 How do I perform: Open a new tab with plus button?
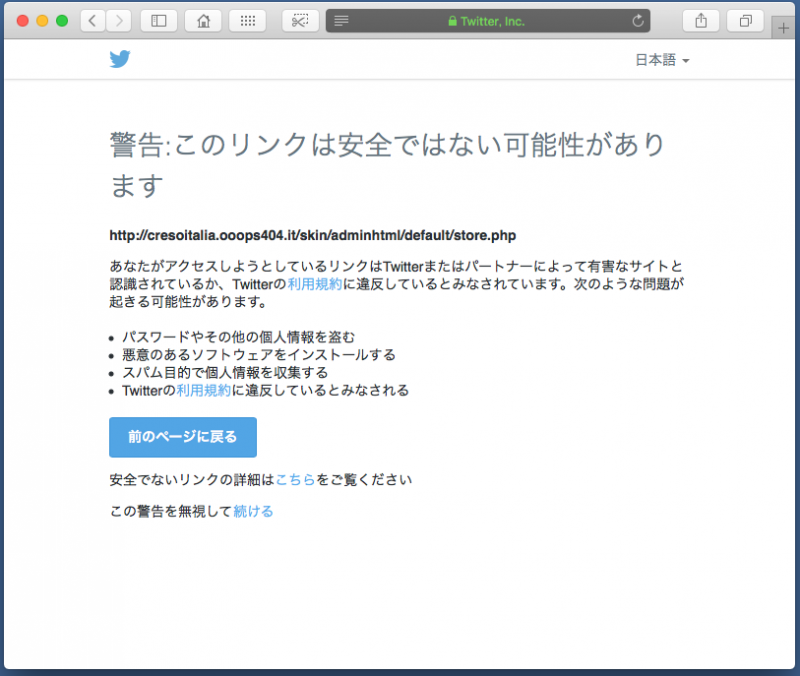785,28
